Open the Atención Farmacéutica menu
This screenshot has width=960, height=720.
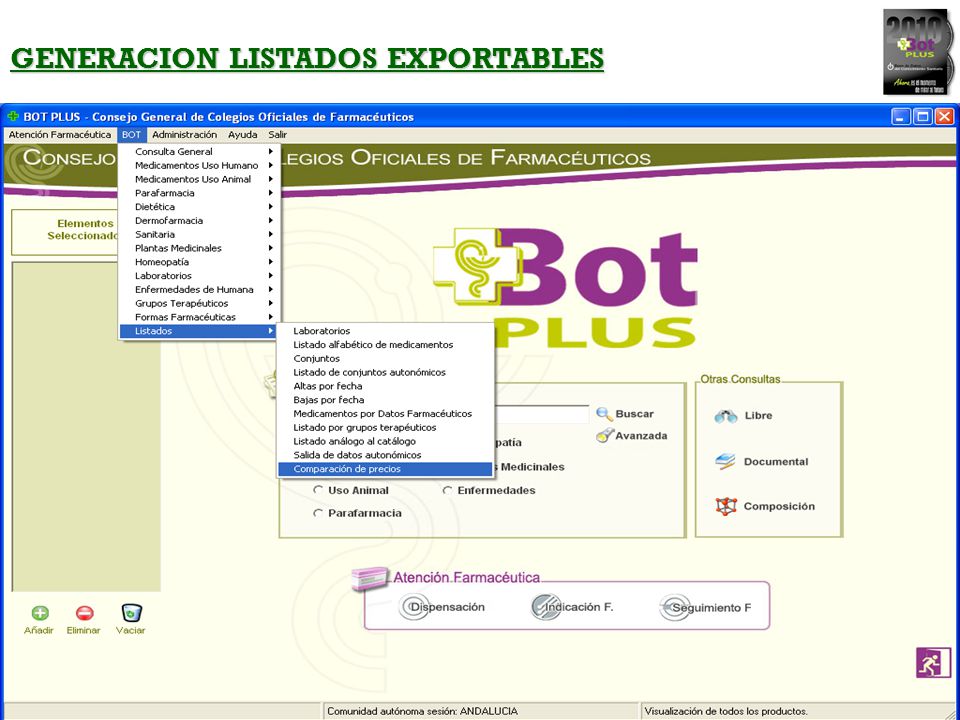60,135
